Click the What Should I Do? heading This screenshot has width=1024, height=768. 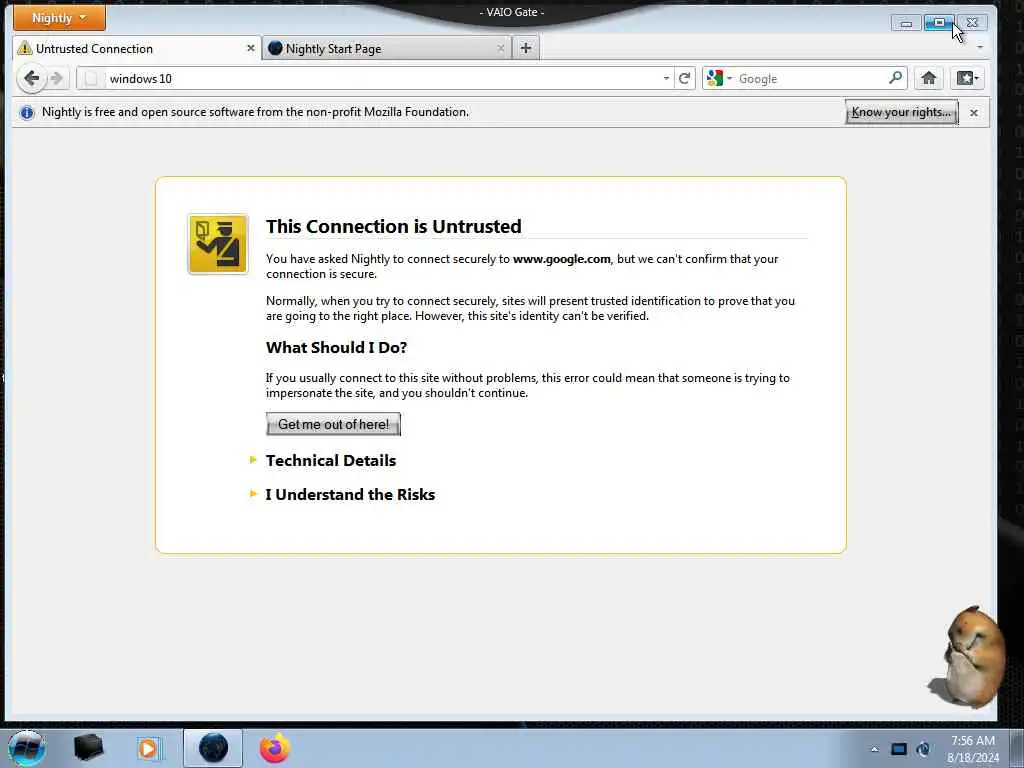pos(336,347)
